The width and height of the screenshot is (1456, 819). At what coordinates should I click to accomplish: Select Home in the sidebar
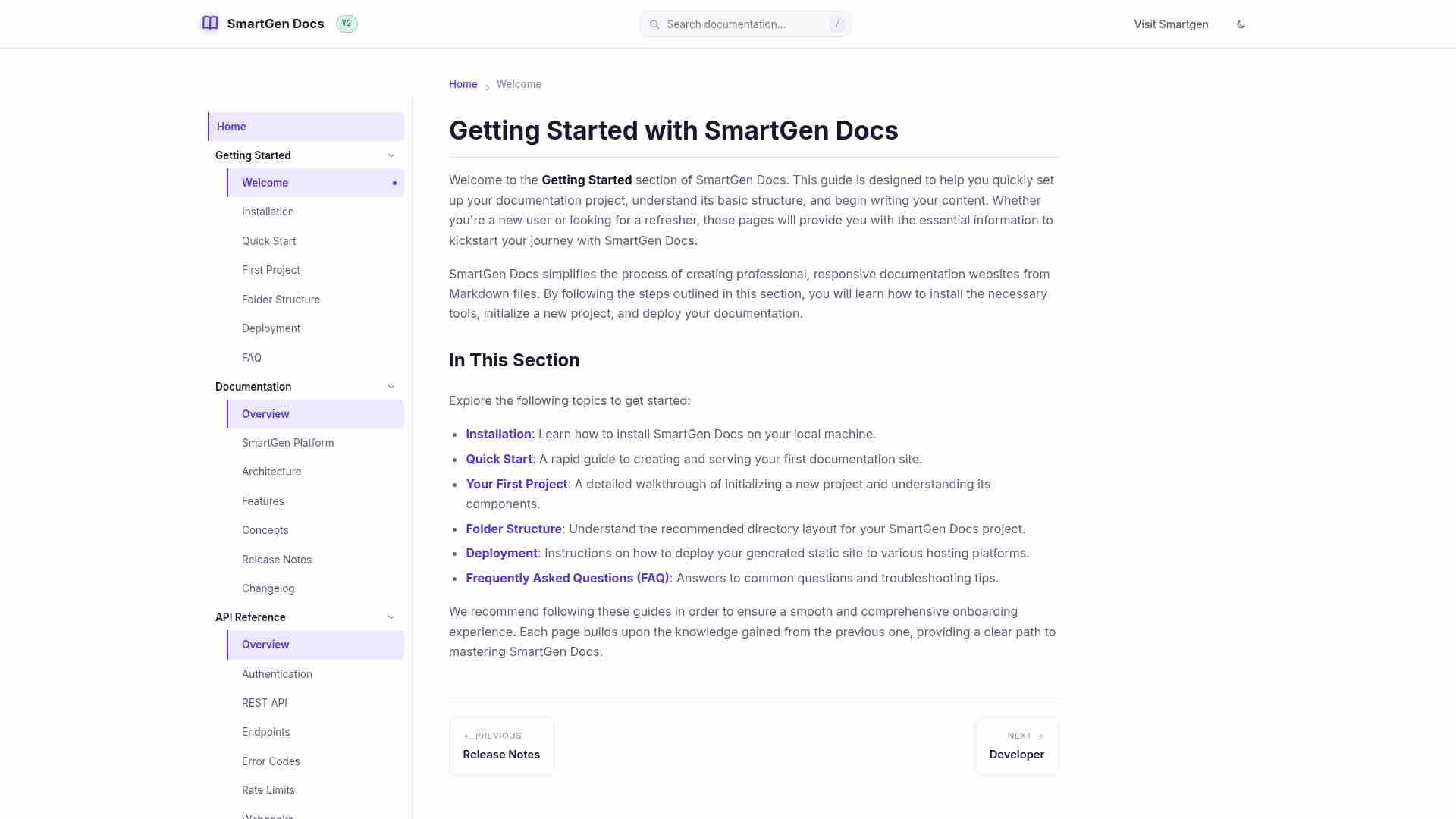coord(306,127)
